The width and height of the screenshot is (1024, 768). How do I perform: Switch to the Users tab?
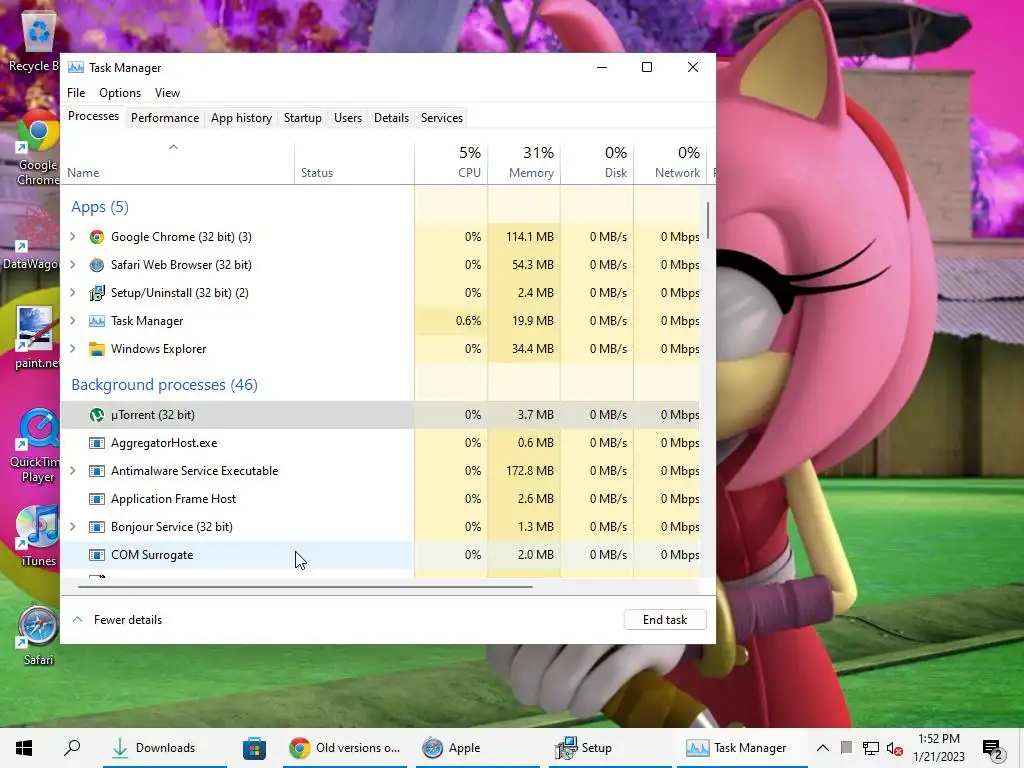(348, 118)
